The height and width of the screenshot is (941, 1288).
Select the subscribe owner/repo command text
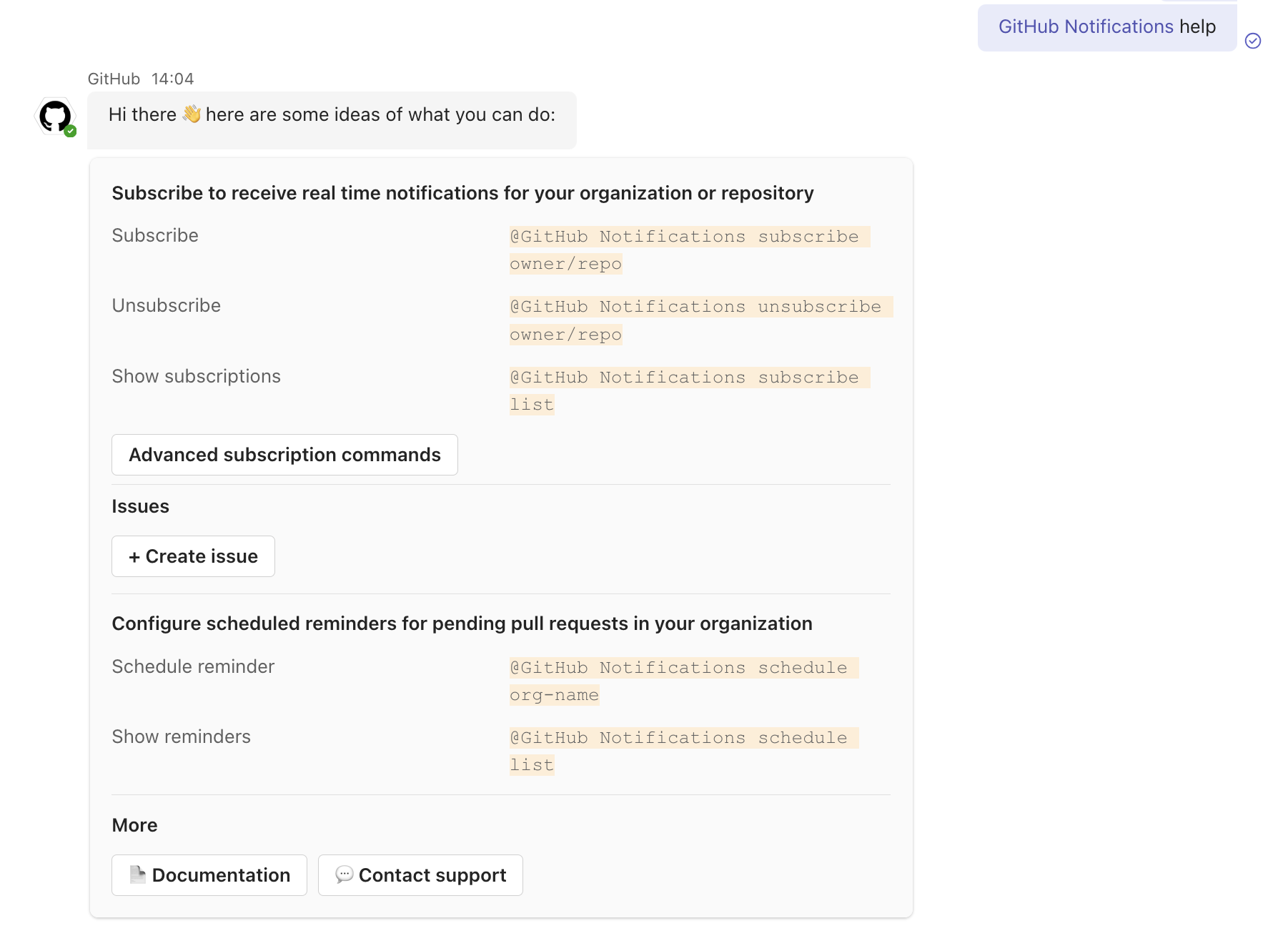684,250
